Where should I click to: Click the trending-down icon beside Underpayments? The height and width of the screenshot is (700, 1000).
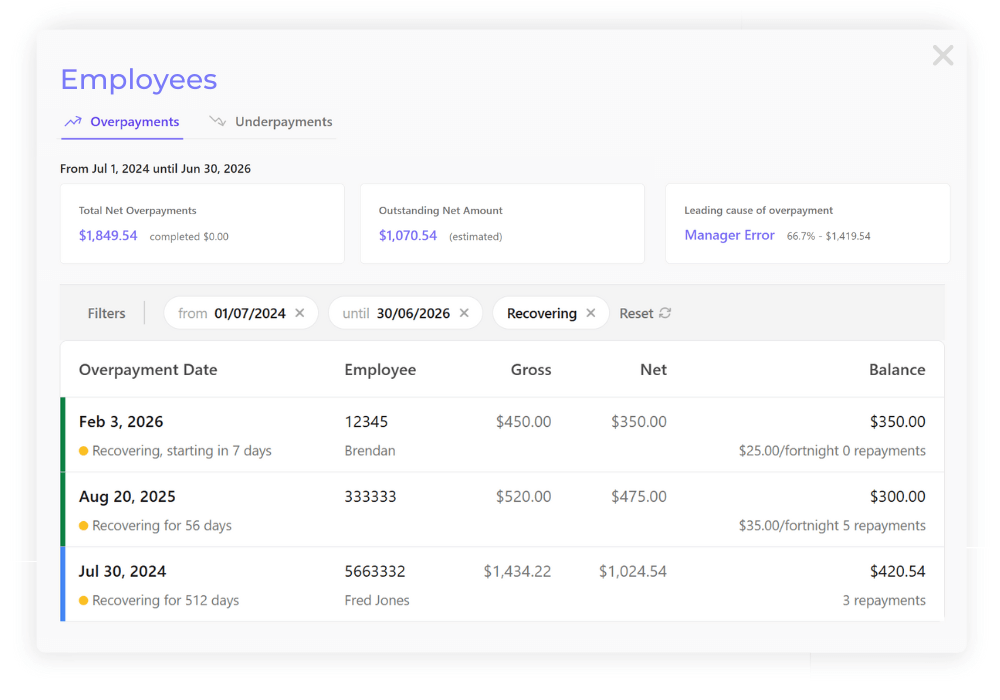point(216,121)
